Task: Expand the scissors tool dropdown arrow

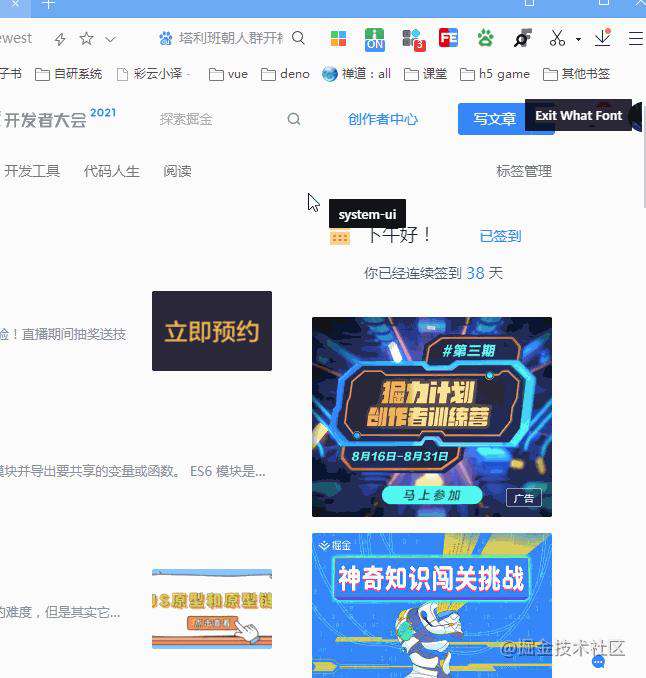Action: (578, 39)
